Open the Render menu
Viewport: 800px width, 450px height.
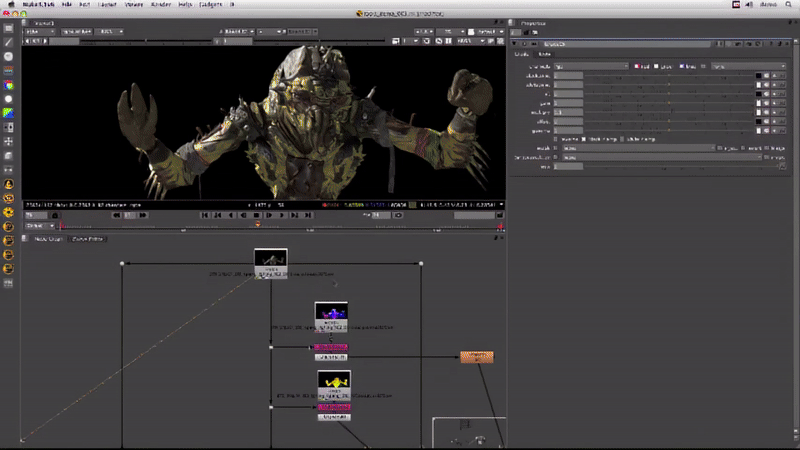161,5
